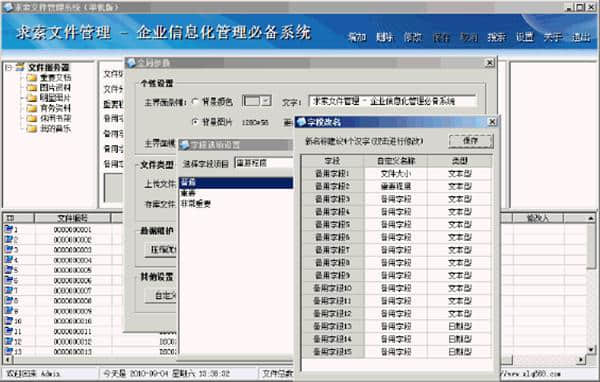The width and height of the screenshot is (600, 382).
Task: Open the 设置 menu in header
Action: coord(524,37)
